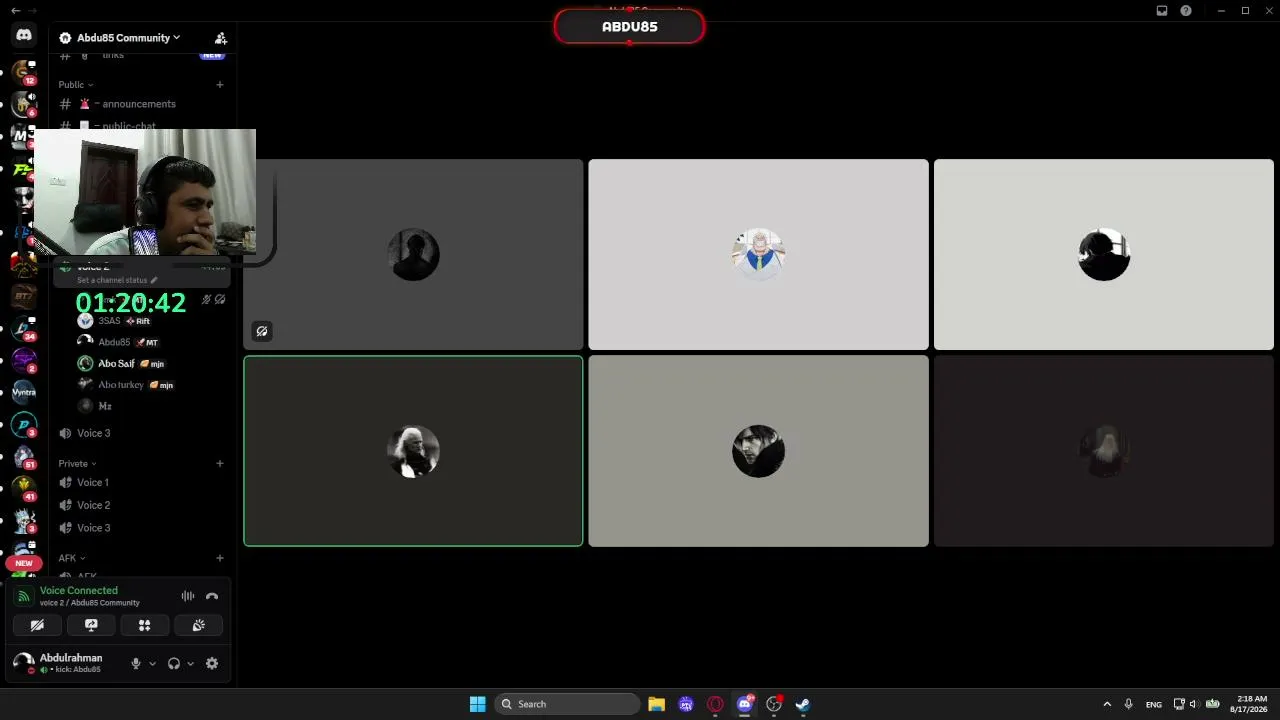Share your screen
Image resolution: width=1280 pixels, height=720 pixels.
(x=91, y=625)
